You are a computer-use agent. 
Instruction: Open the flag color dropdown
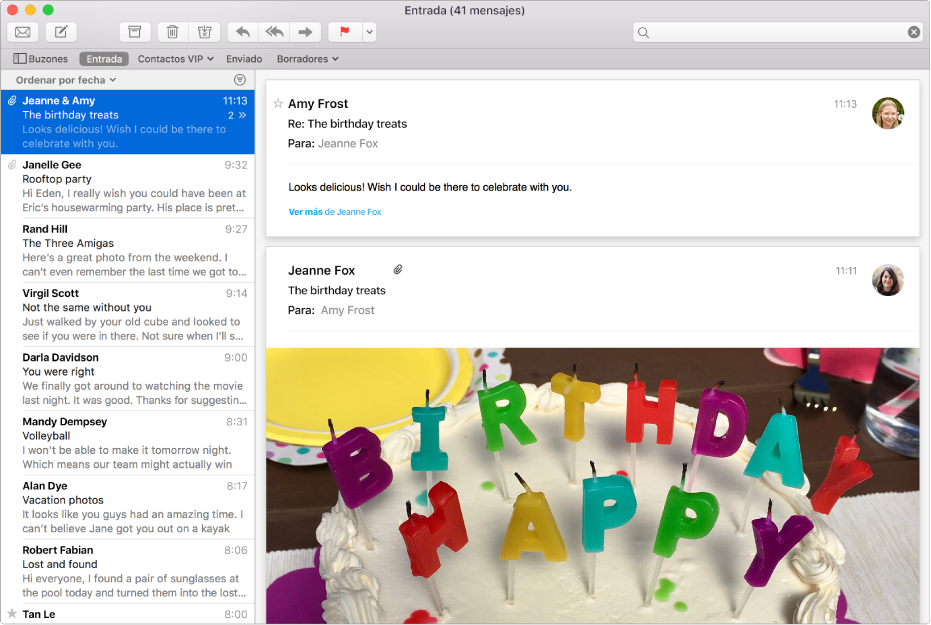(368, 31)
